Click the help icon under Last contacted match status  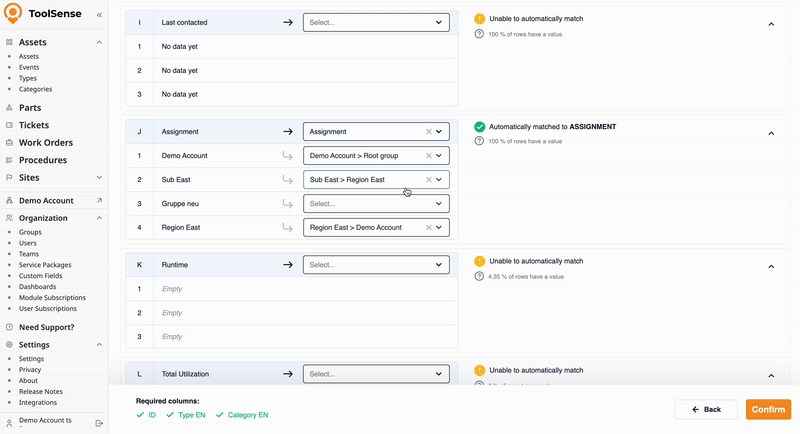click(480, 35)
